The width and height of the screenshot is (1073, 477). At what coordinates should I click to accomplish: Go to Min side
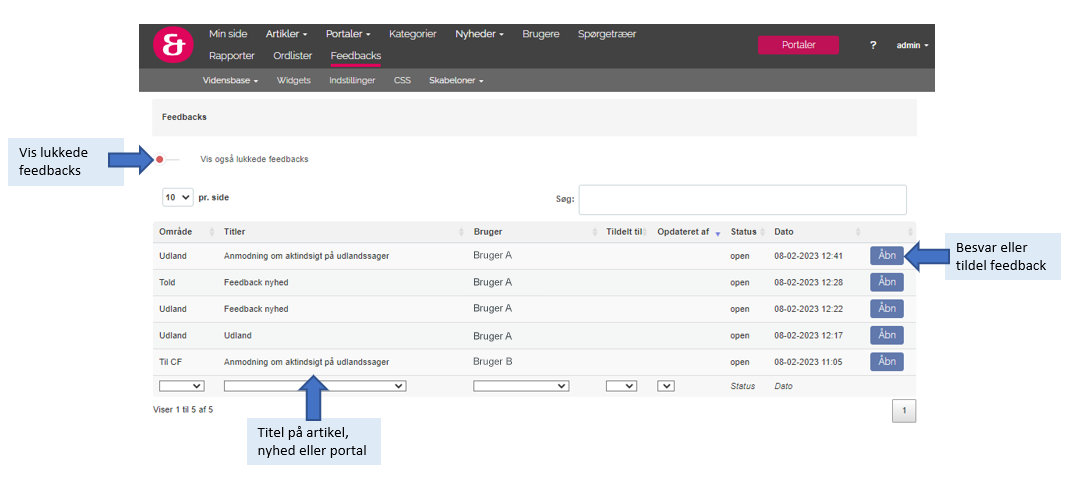click(228, 34)
